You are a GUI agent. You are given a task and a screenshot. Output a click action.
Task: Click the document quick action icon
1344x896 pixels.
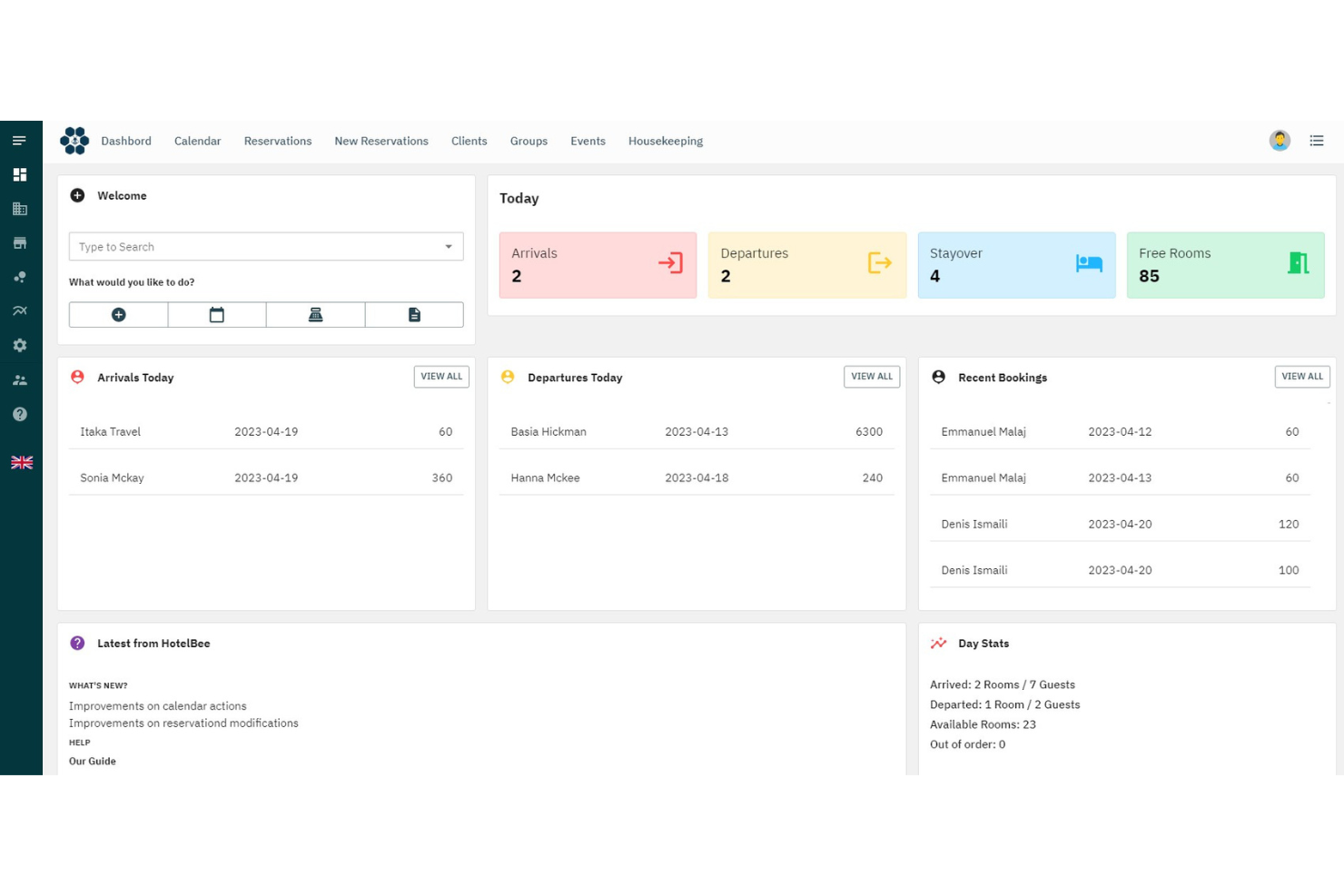click(414, 315)
